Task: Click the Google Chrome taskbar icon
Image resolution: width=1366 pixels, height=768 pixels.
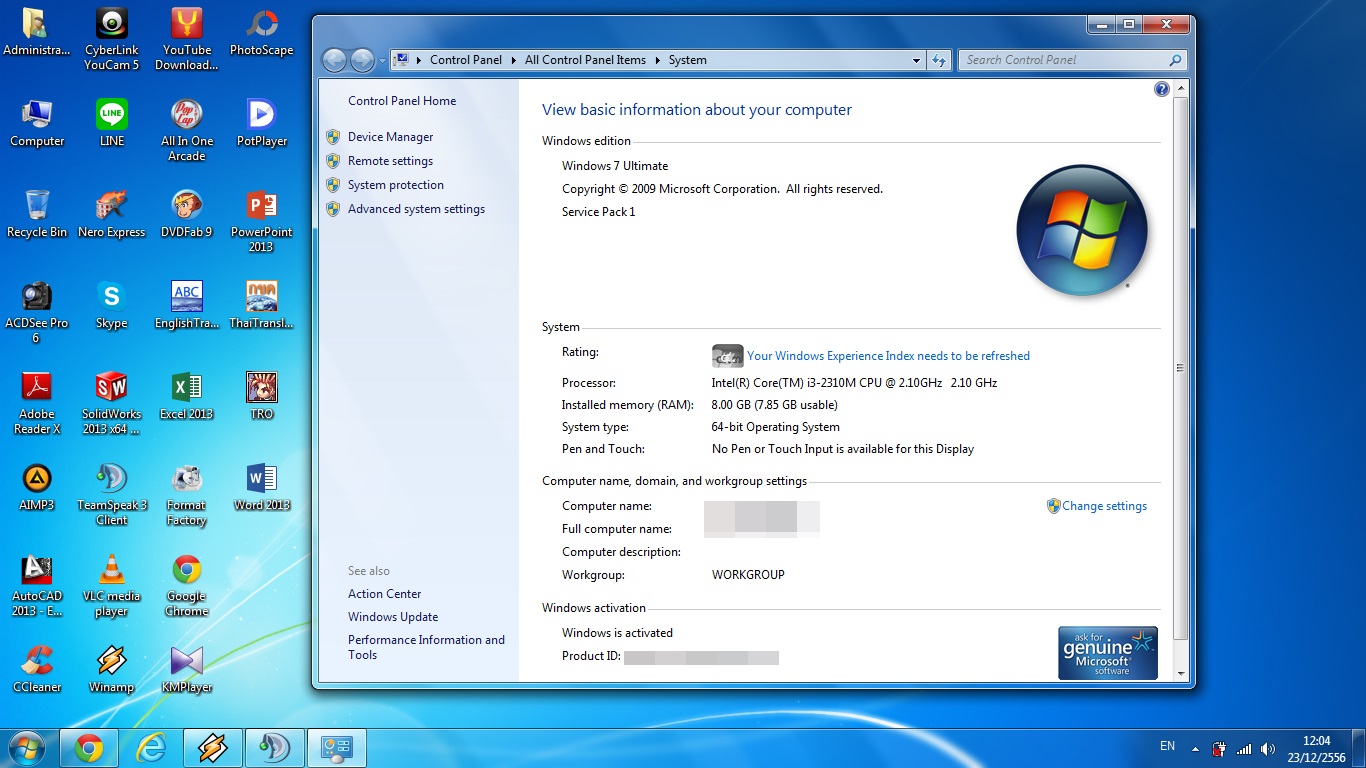Action: tap(89, 748)
